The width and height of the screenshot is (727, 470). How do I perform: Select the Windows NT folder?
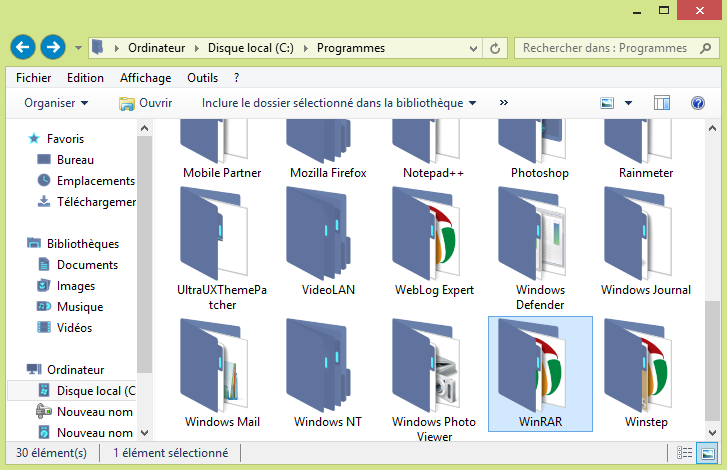[x=328, y=374]
